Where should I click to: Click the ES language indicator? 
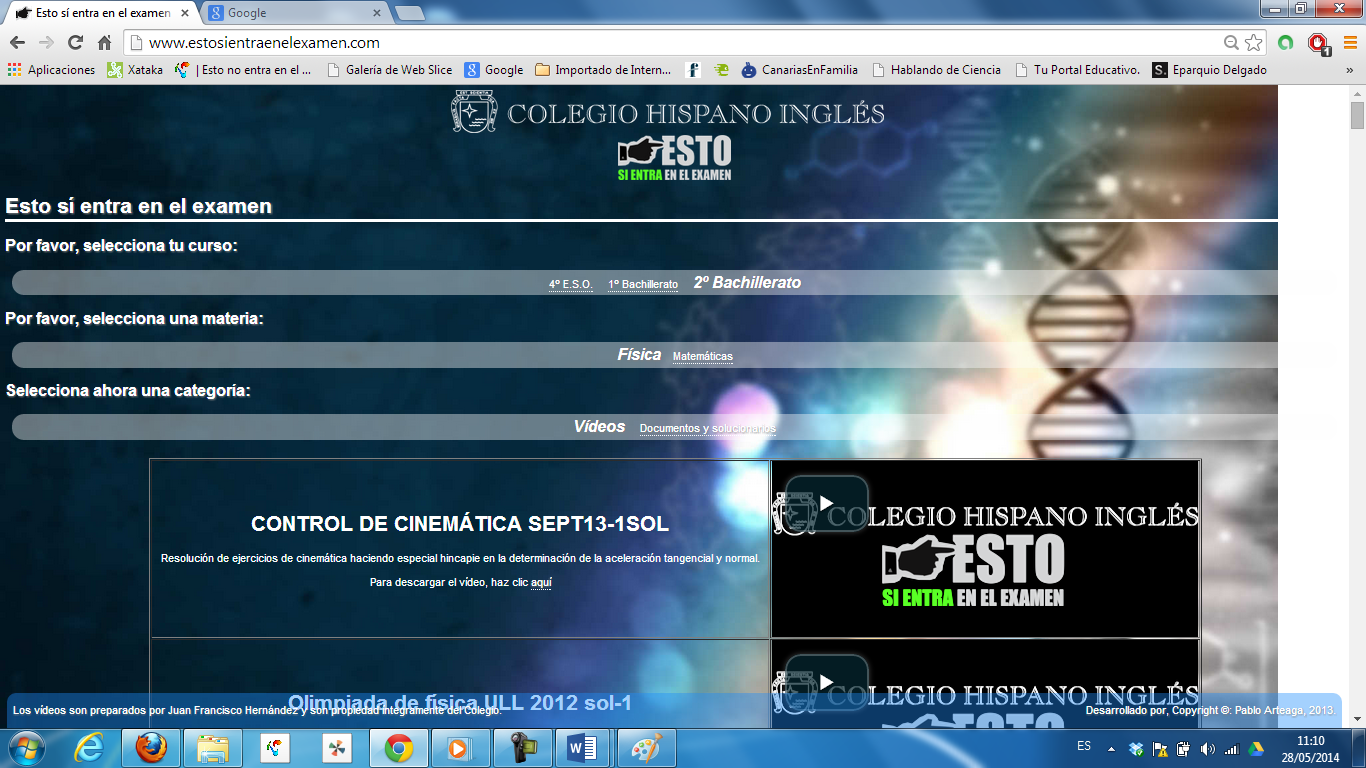(1084, 746)
